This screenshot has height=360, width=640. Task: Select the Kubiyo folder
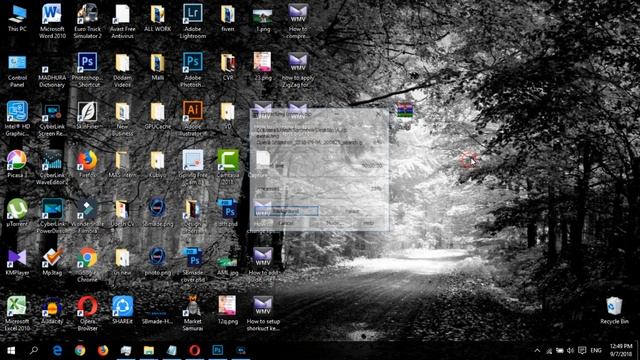[158, 164]
